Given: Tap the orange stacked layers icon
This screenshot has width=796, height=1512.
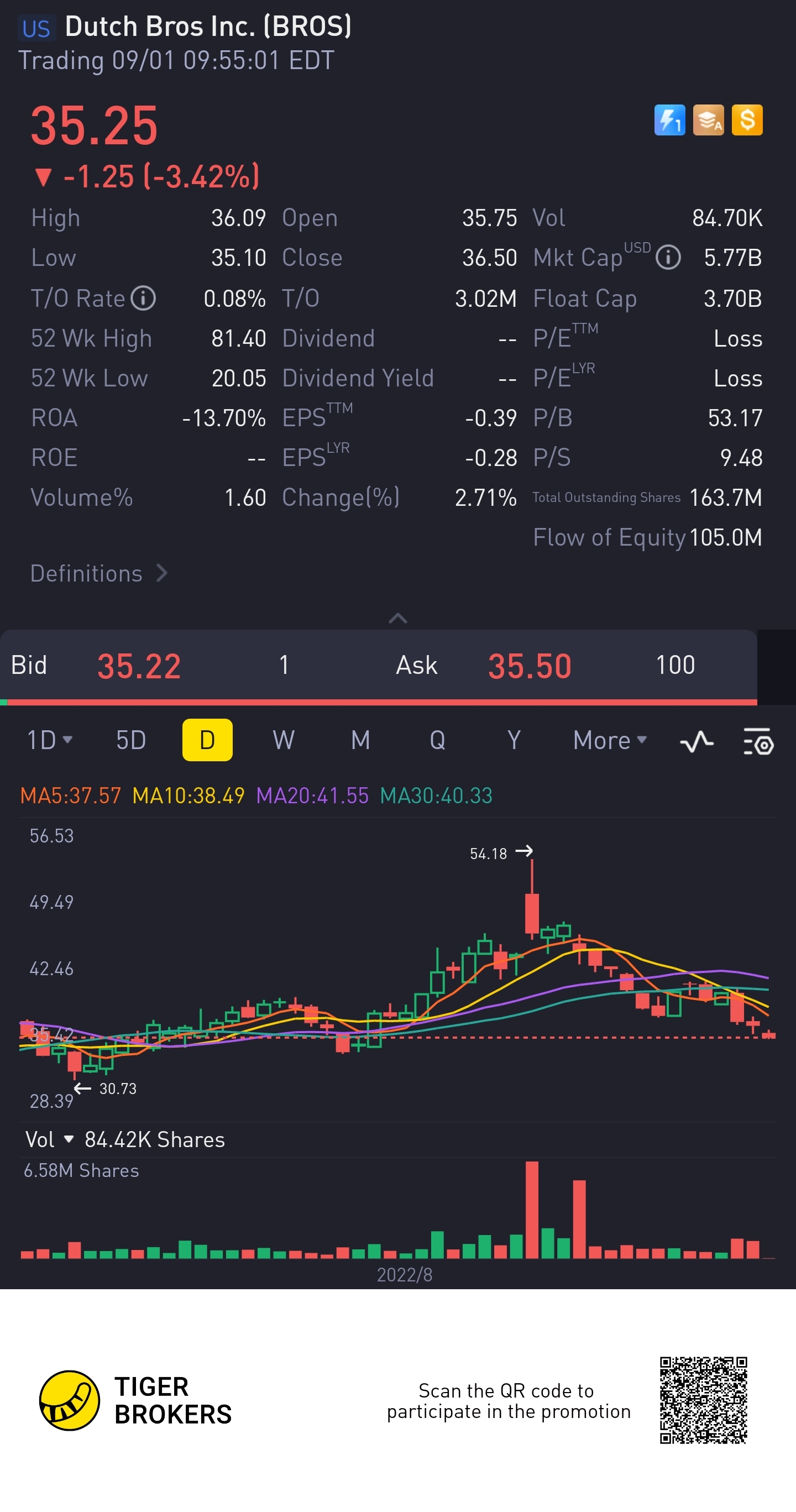Looking at the screenshot, I should [x=708, y=121].
